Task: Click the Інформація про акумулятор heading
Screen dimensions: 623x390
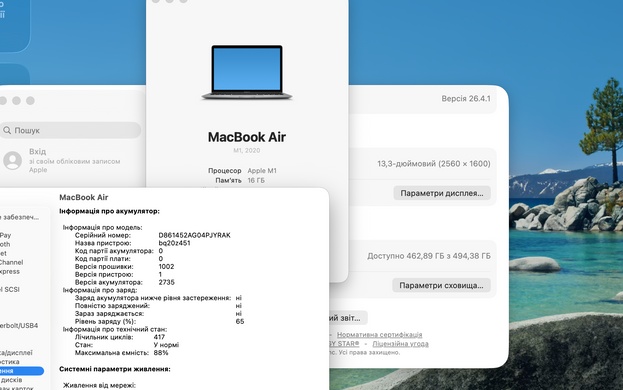Action: [109, 211]
